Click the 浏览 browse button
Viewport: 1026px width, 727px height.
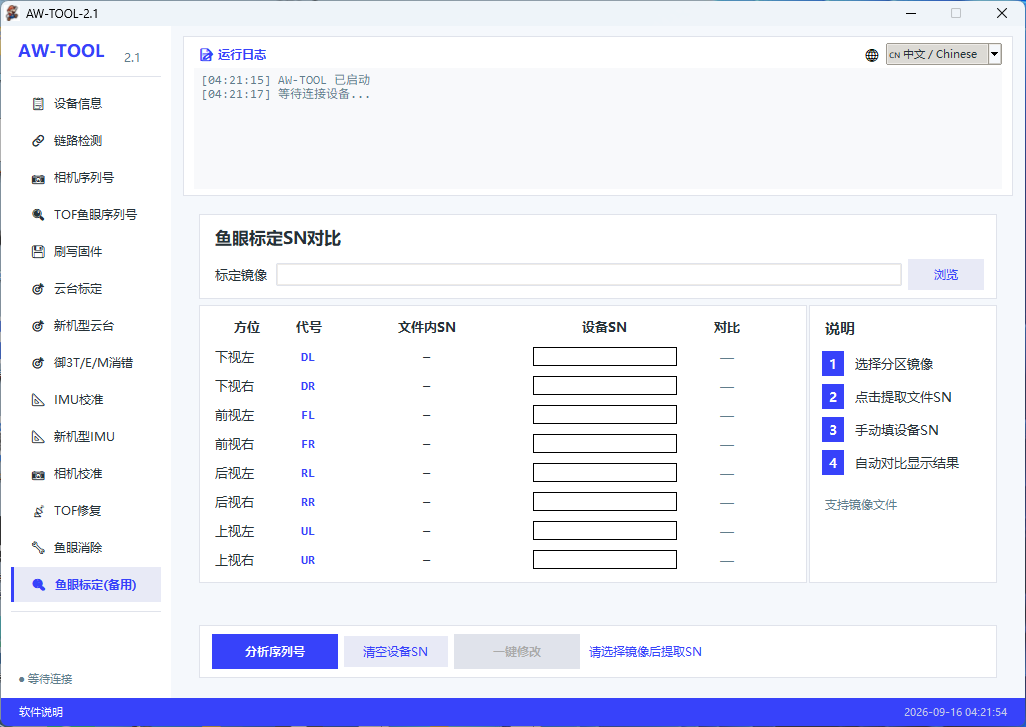point(946,274)
